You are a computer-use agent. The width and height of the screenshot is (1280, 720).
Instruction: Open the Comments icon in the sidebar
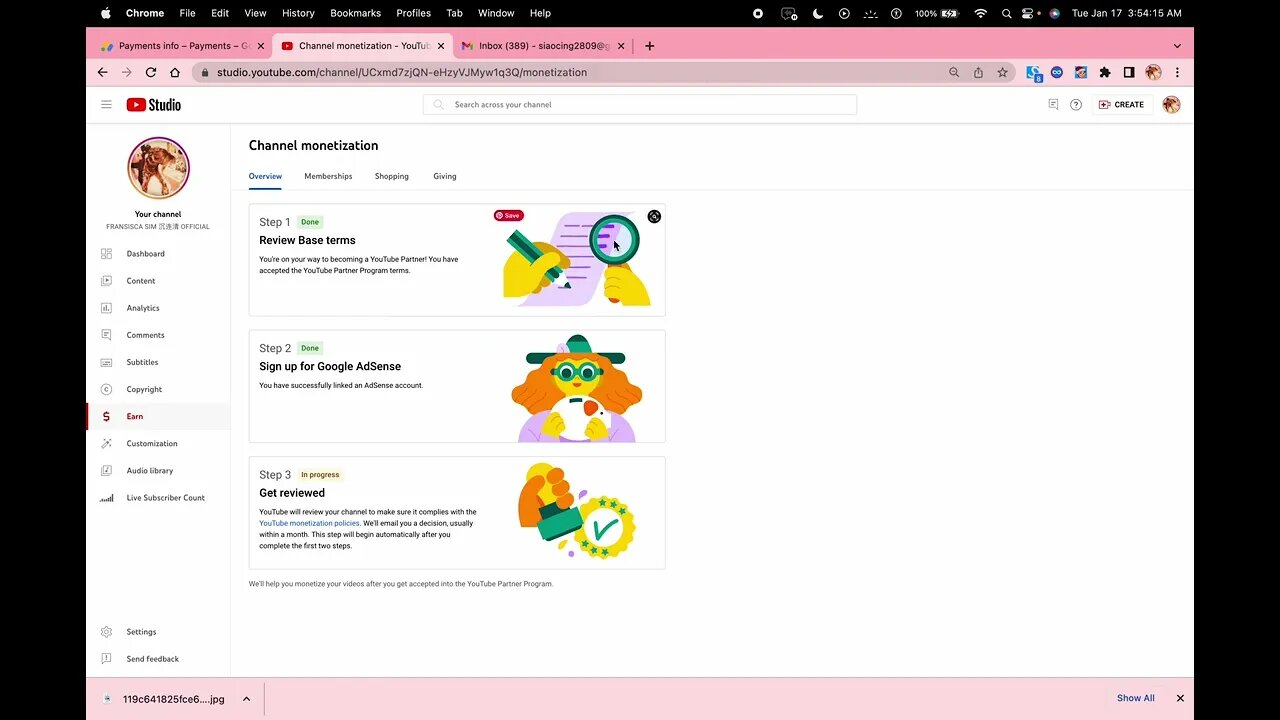point(106,335)
